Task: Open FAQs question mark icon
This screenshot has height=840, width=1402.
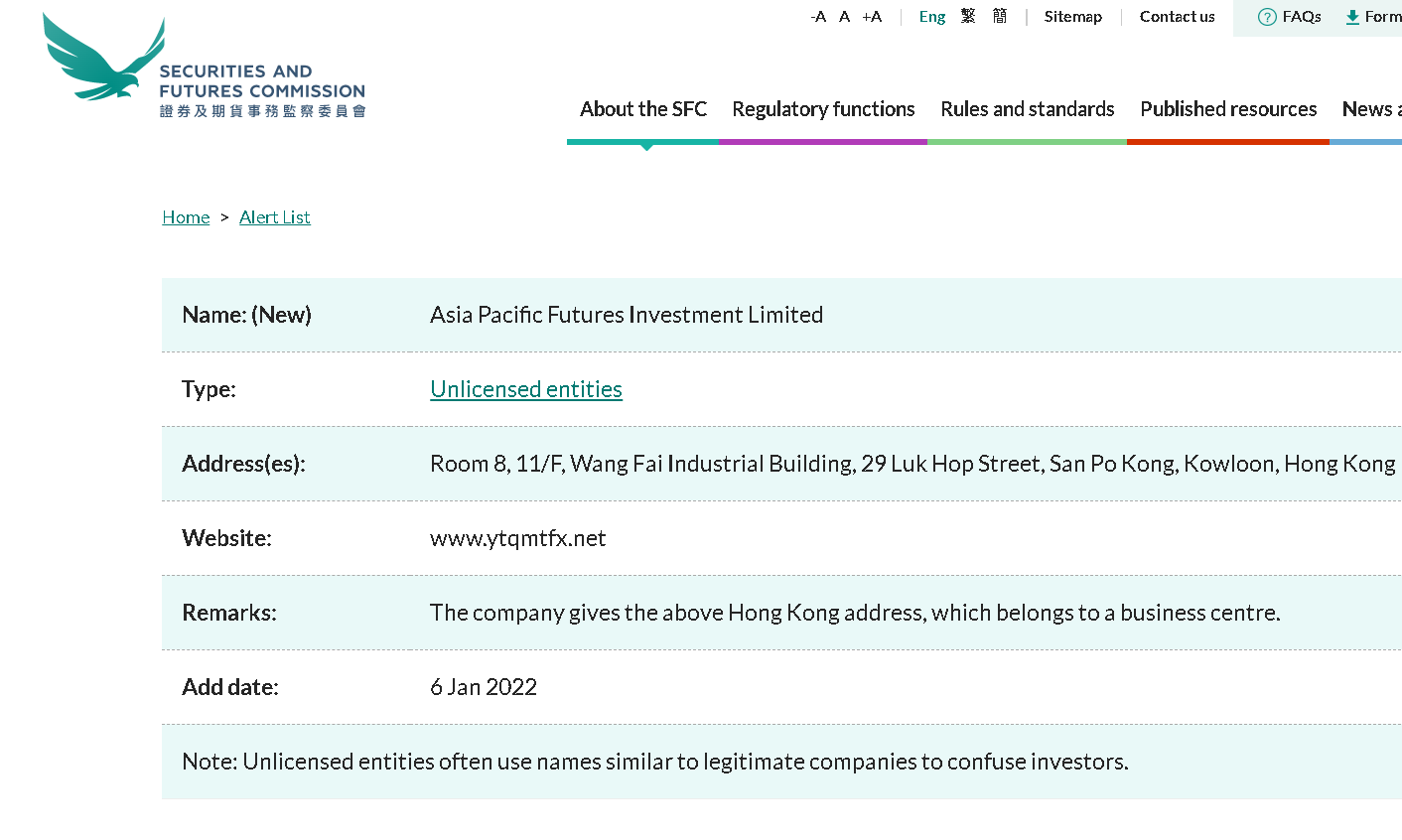Action: click(1267, 17)
